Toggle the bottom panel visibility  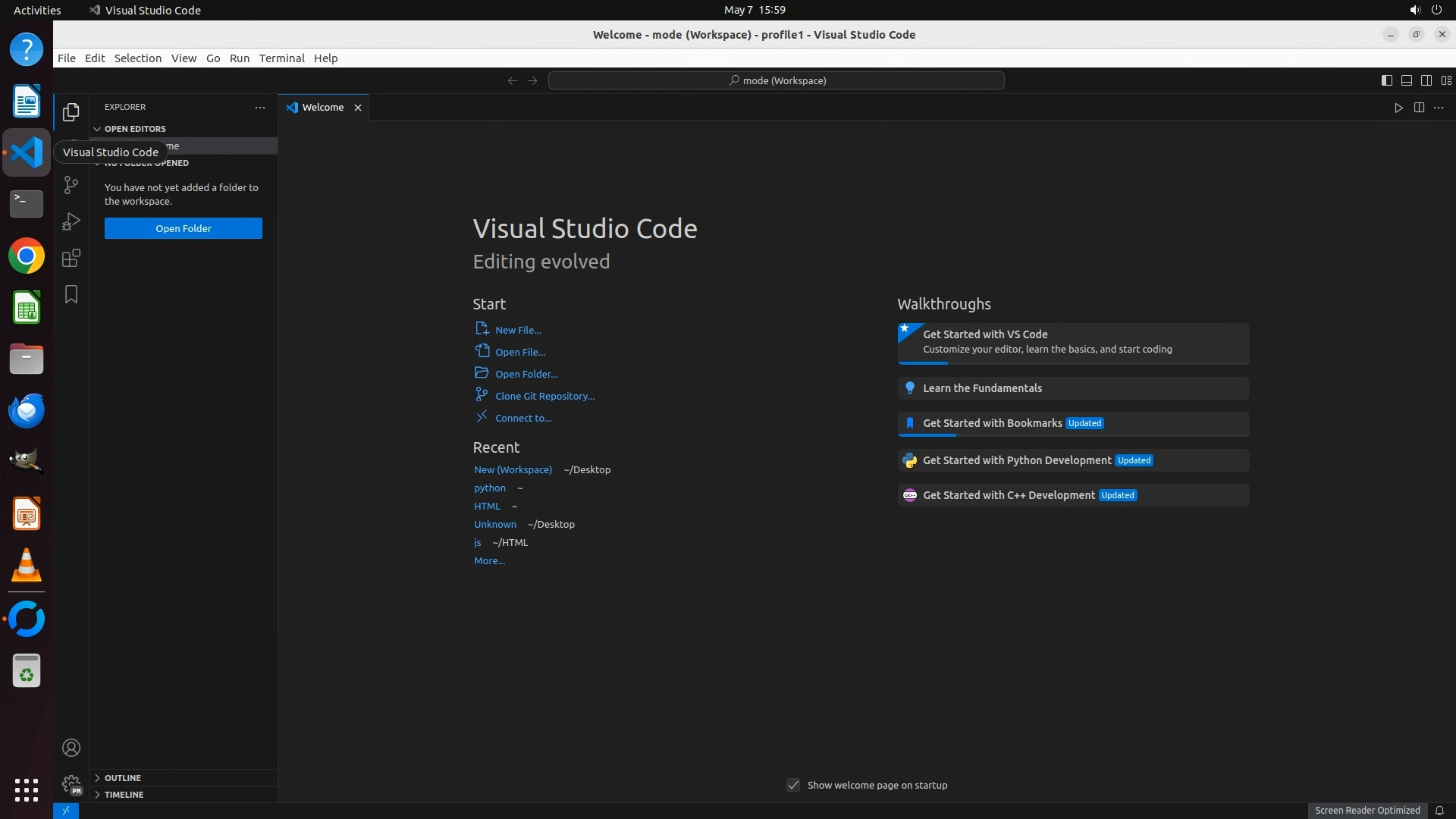pos(1406,80)
